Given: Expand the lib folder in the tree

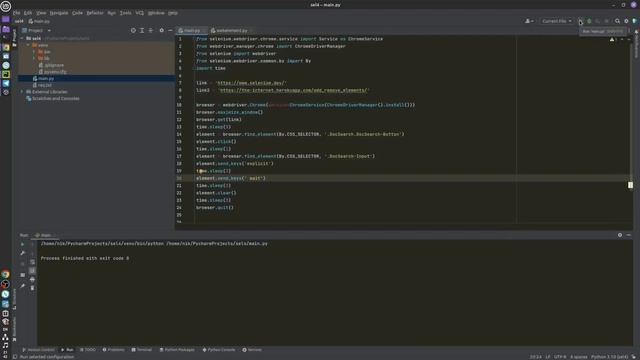Looking at the screenshot, I should 34,58.
